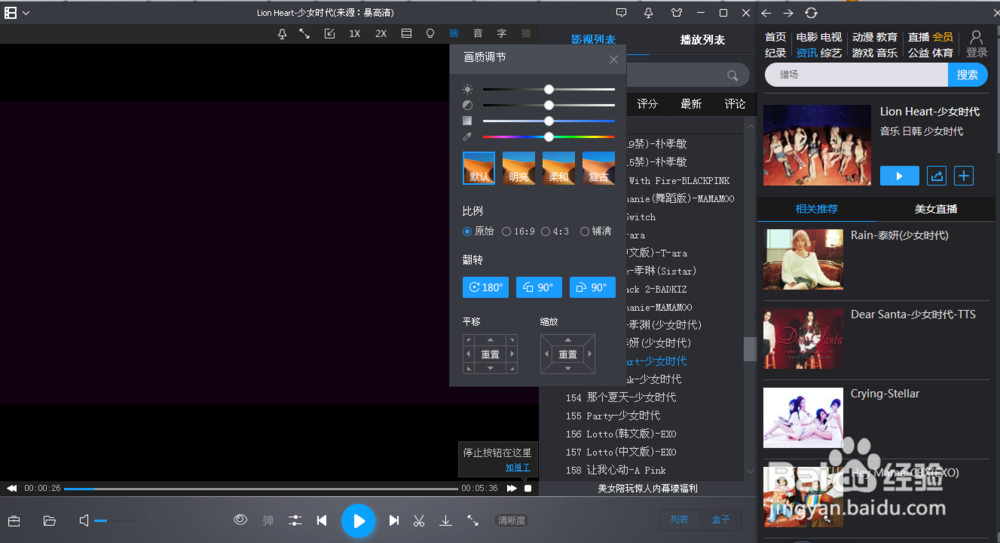Open the fullscreen arrows icon in the bottom bar

pyautogui.click(x=473, y=521)
